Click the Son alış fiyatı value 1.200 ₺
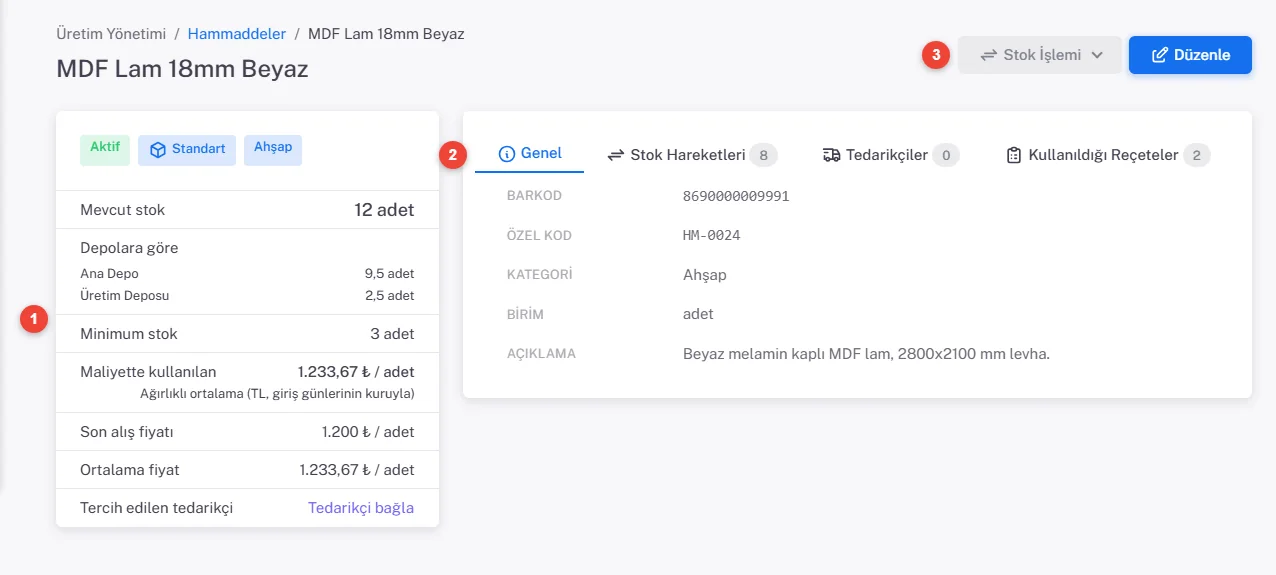1276x575 pixels. coord(368,432)
